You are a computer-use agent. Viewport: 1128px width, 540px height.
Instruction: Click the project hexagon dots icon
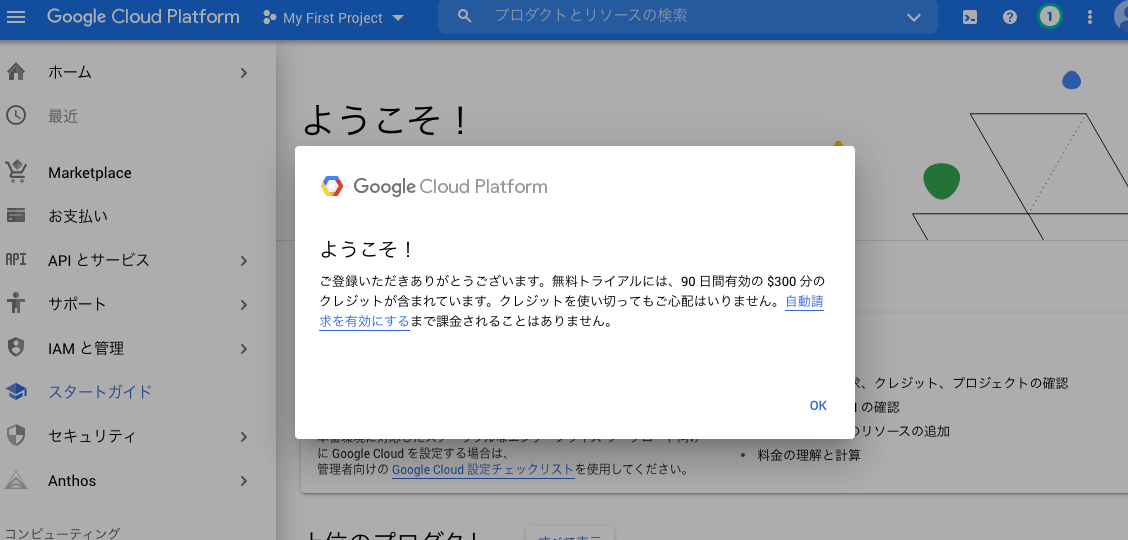tap(269, 18)
